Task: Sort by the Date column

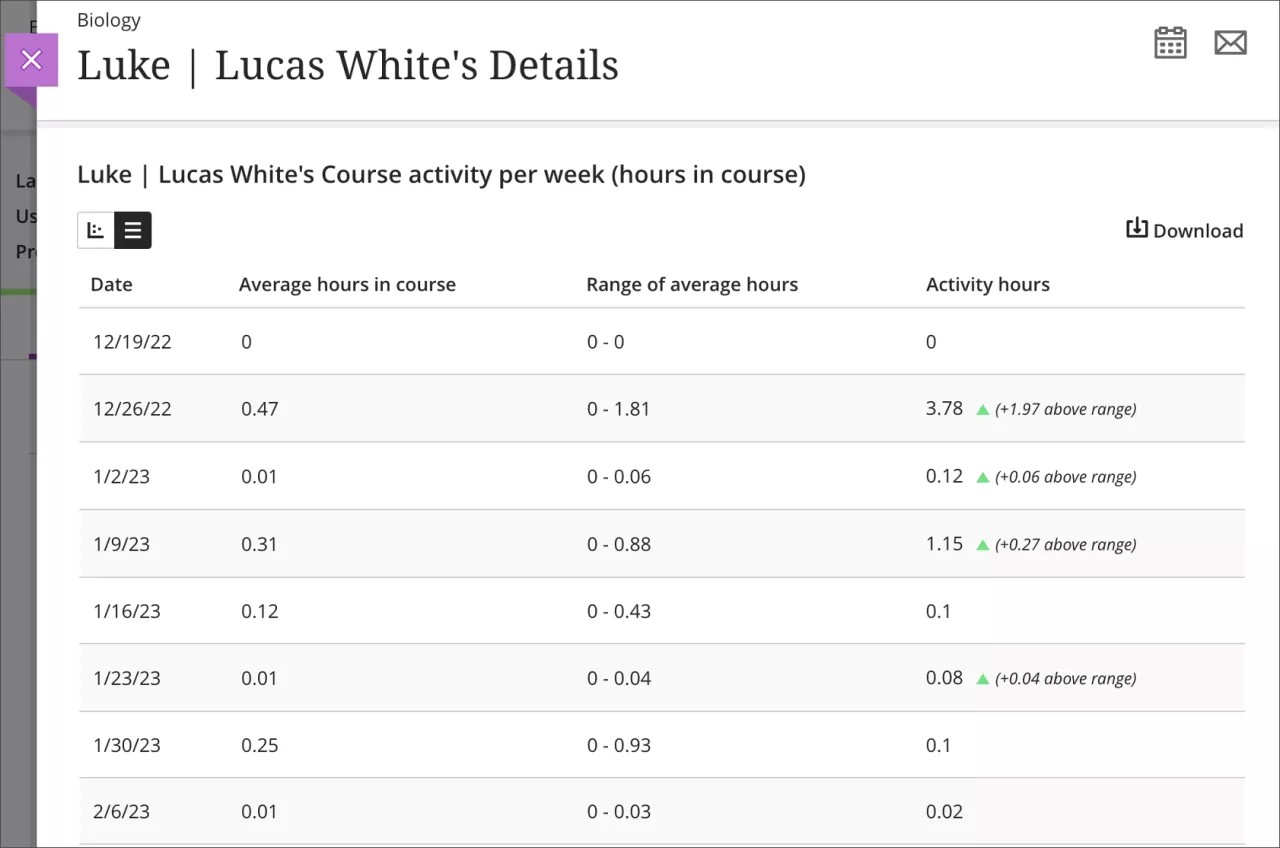Action: pyautogui.click(x=111, y=284)
